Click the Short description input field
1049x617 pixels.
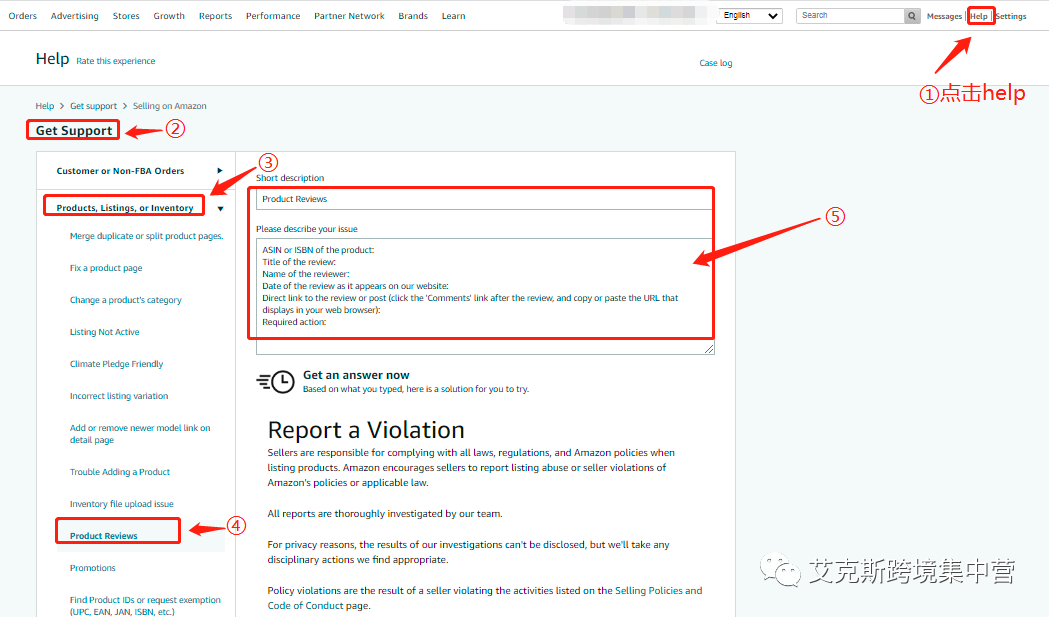click(x=485, y=199)
